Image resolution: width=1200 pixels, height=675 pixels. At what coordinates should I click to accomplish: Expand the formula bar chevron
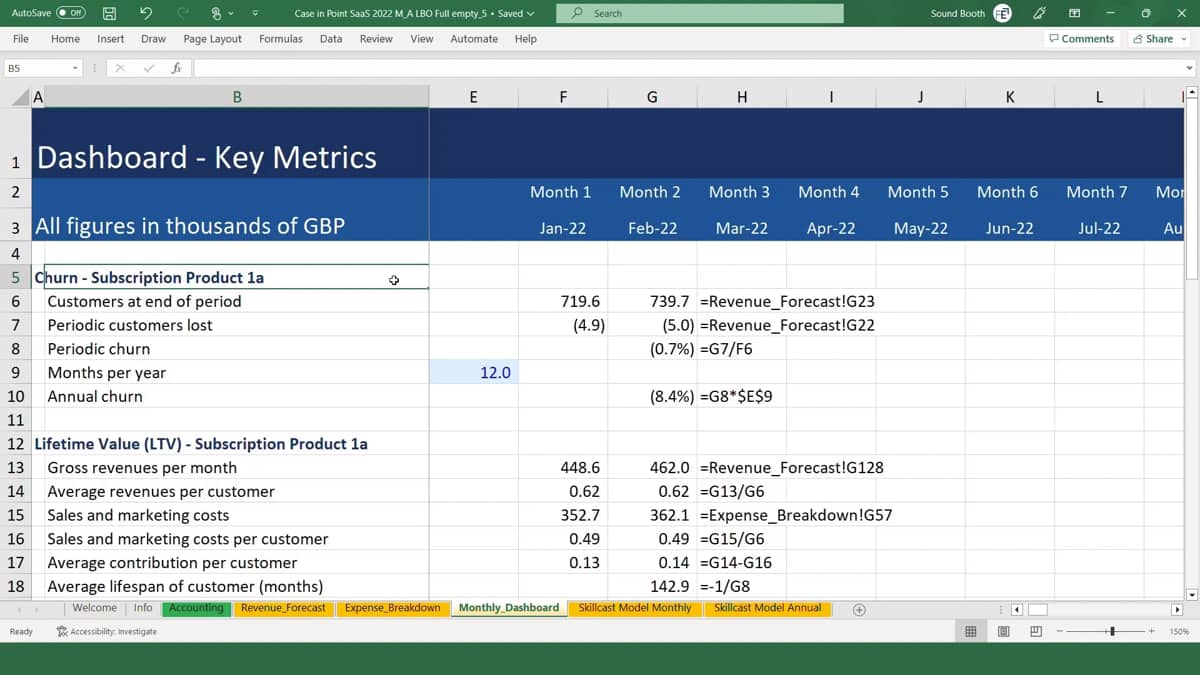pos(1189,68)
